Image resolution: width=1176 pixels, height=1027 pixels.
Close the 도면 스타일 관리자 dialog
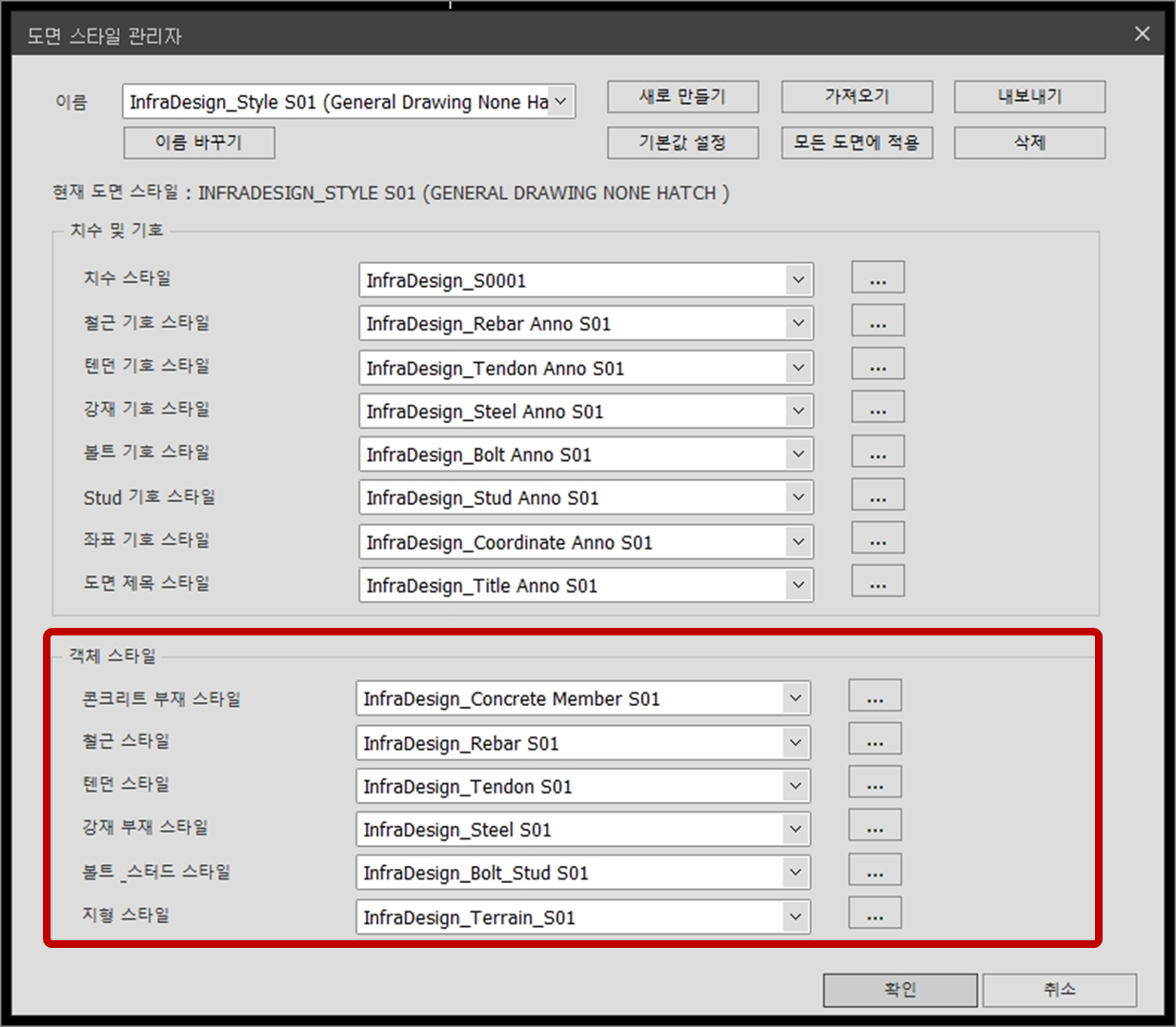(1142, 34)
